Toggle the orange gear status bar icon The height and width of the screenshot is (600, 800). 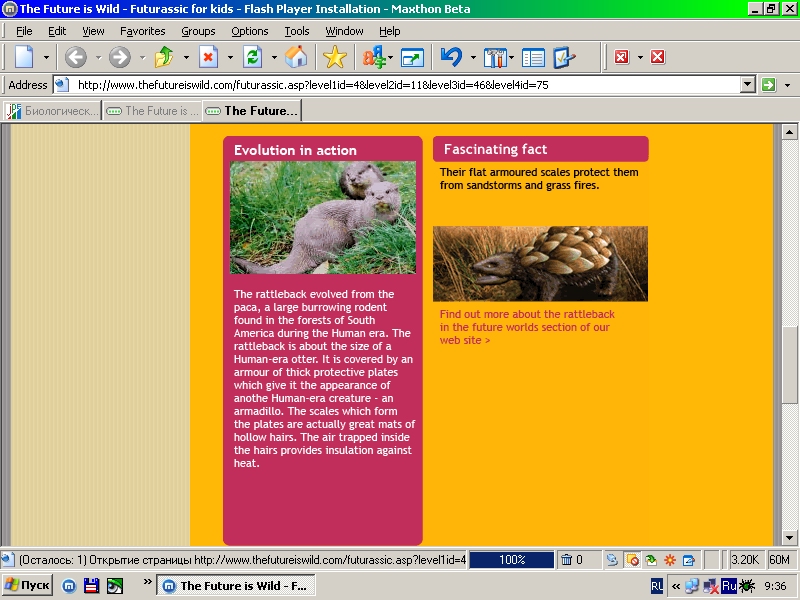tap(670, 560)
